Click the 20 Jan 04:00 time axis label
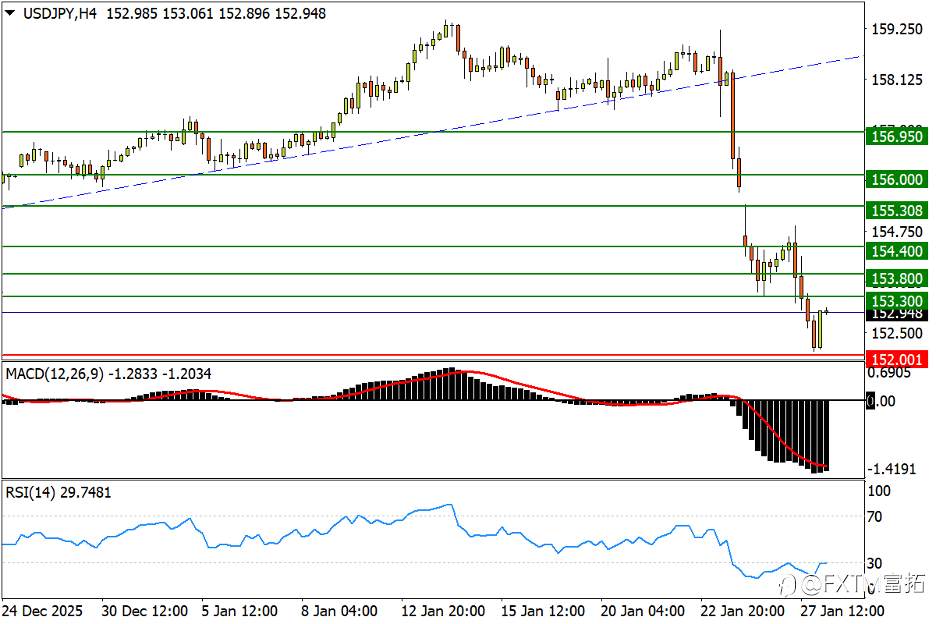 [642, 611]
